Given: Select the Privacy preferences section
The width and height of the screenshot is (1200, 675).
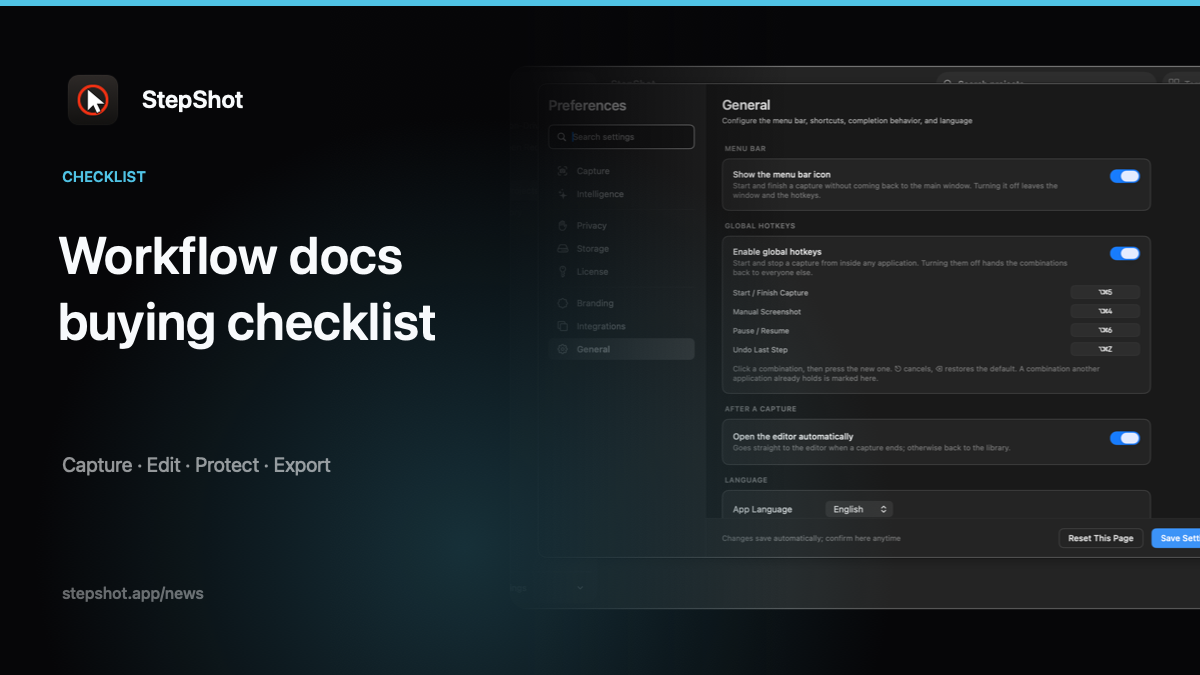Looking at the screenshot, I should pos(621,226).
